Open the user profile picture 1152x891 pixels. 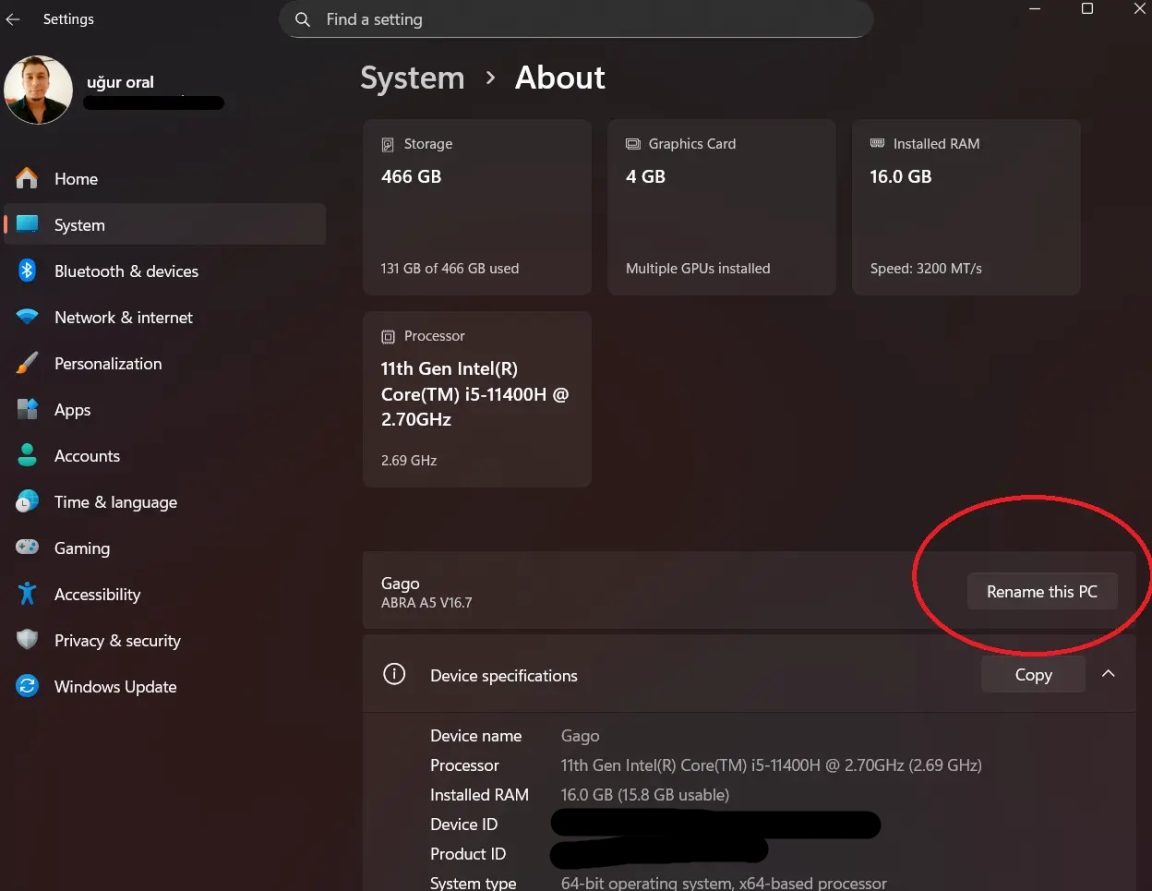click(x=38, y=90)
